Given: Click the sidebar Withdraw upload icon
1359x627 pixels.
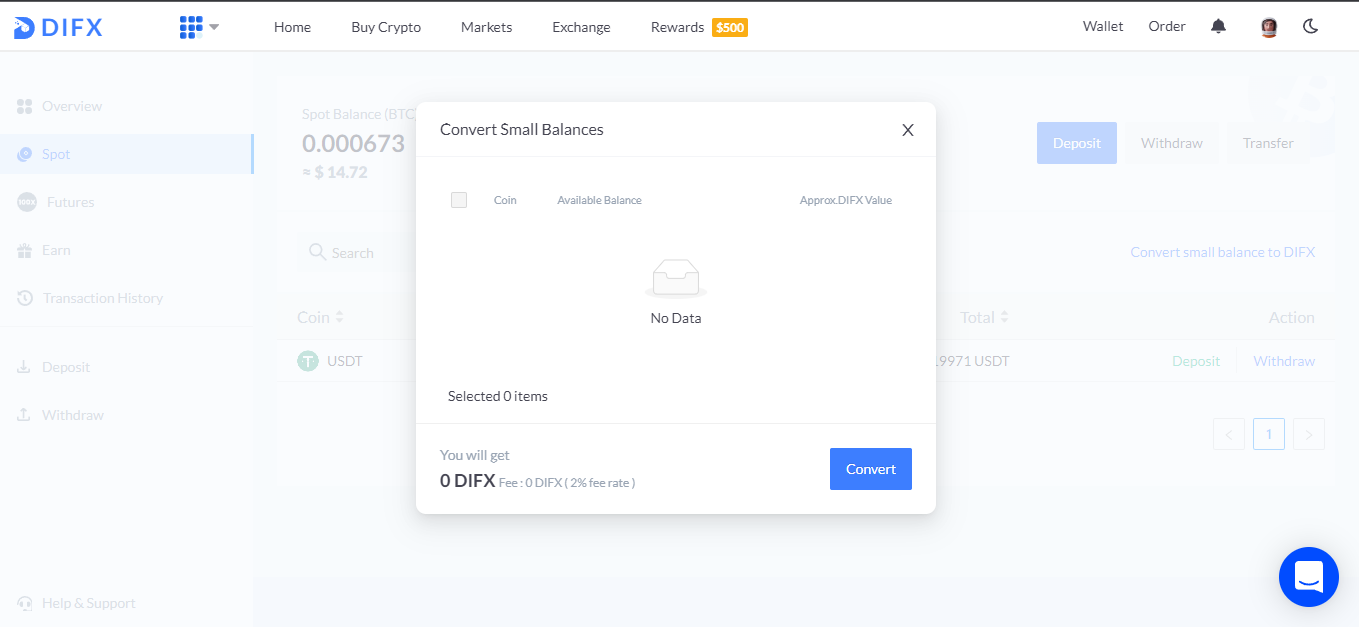Looking at the screenshot, I should (x=24, y=415).
